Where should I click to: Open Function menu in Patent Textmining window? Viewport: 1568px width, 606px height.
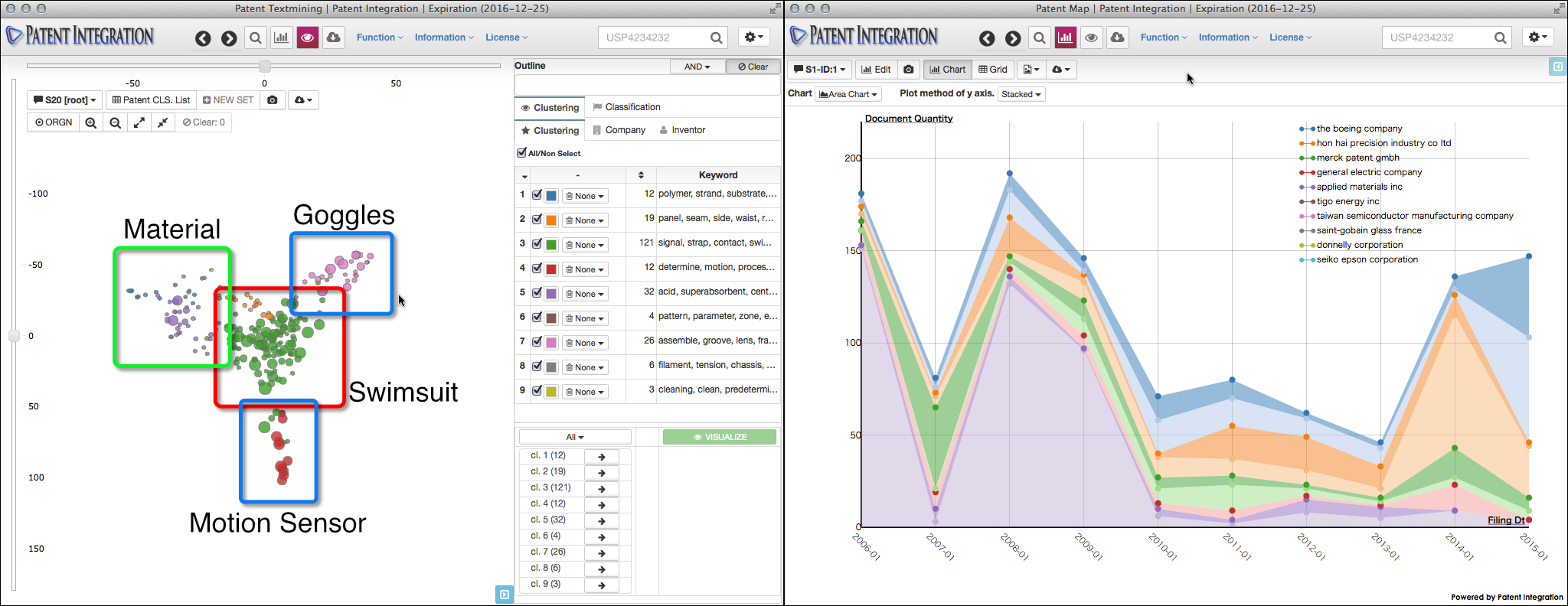[x=380, y=37]
